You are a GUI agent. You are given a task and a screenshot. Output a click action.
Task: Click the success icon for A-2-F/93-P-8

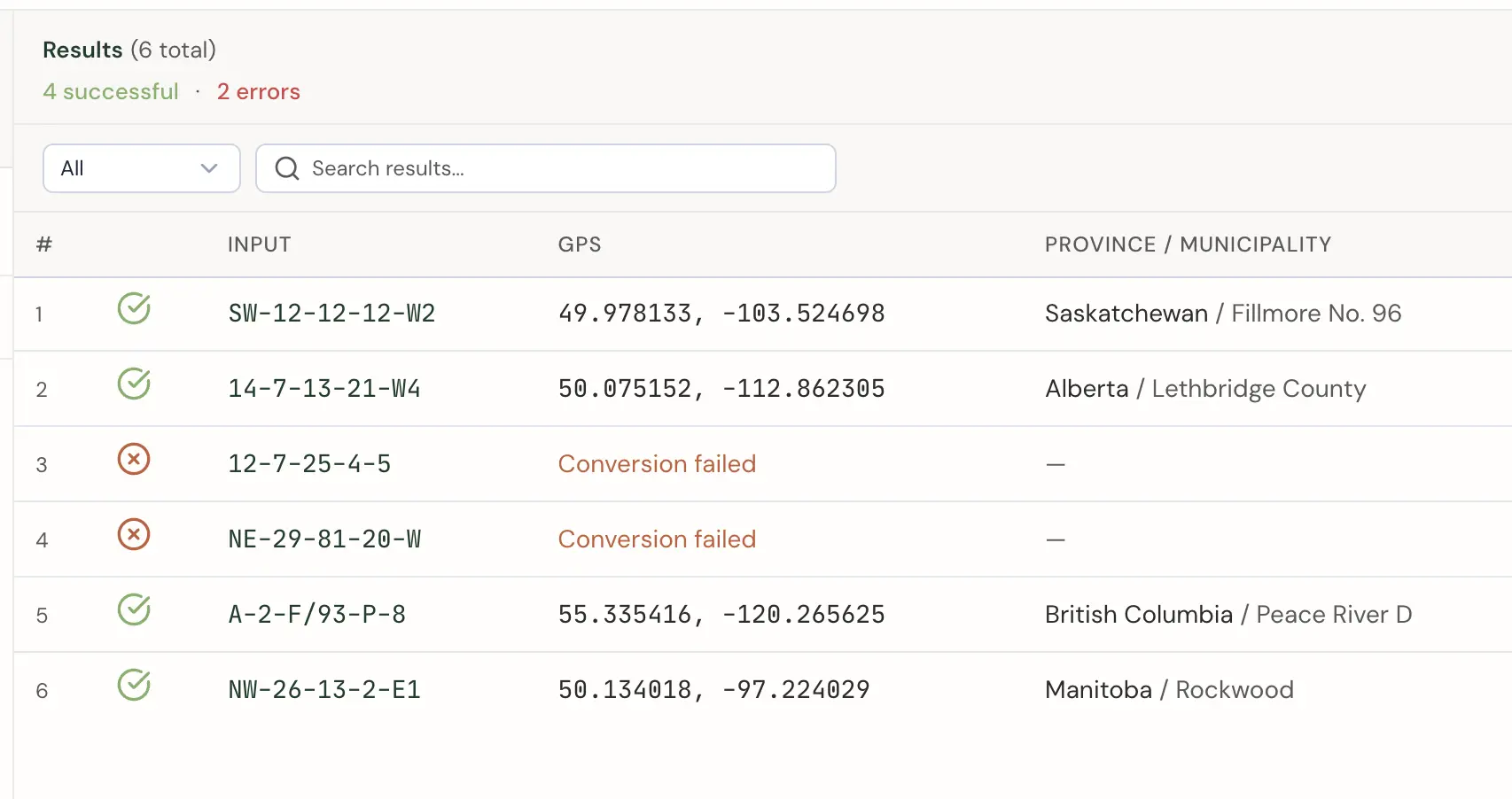coord(133,610)
